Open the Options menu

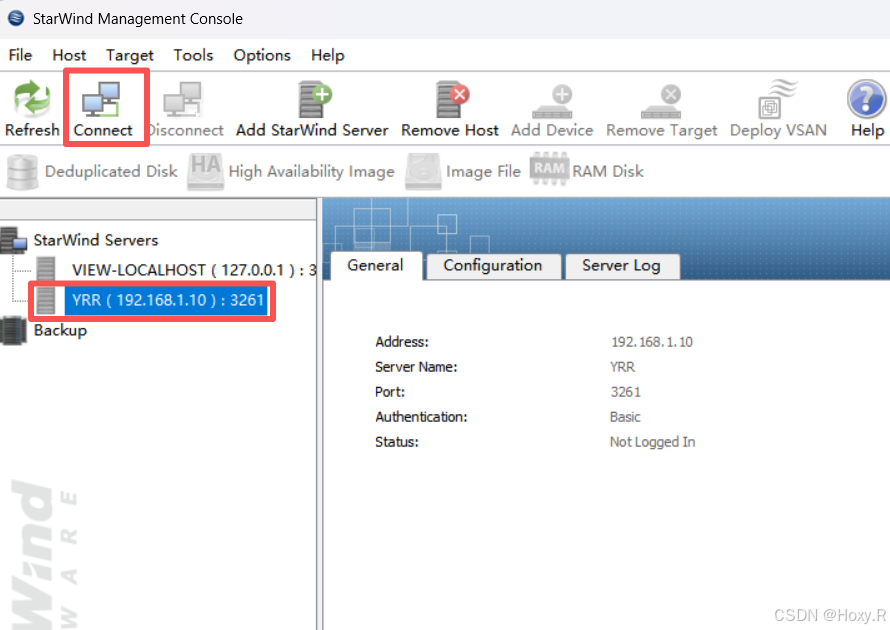[262, 55]
